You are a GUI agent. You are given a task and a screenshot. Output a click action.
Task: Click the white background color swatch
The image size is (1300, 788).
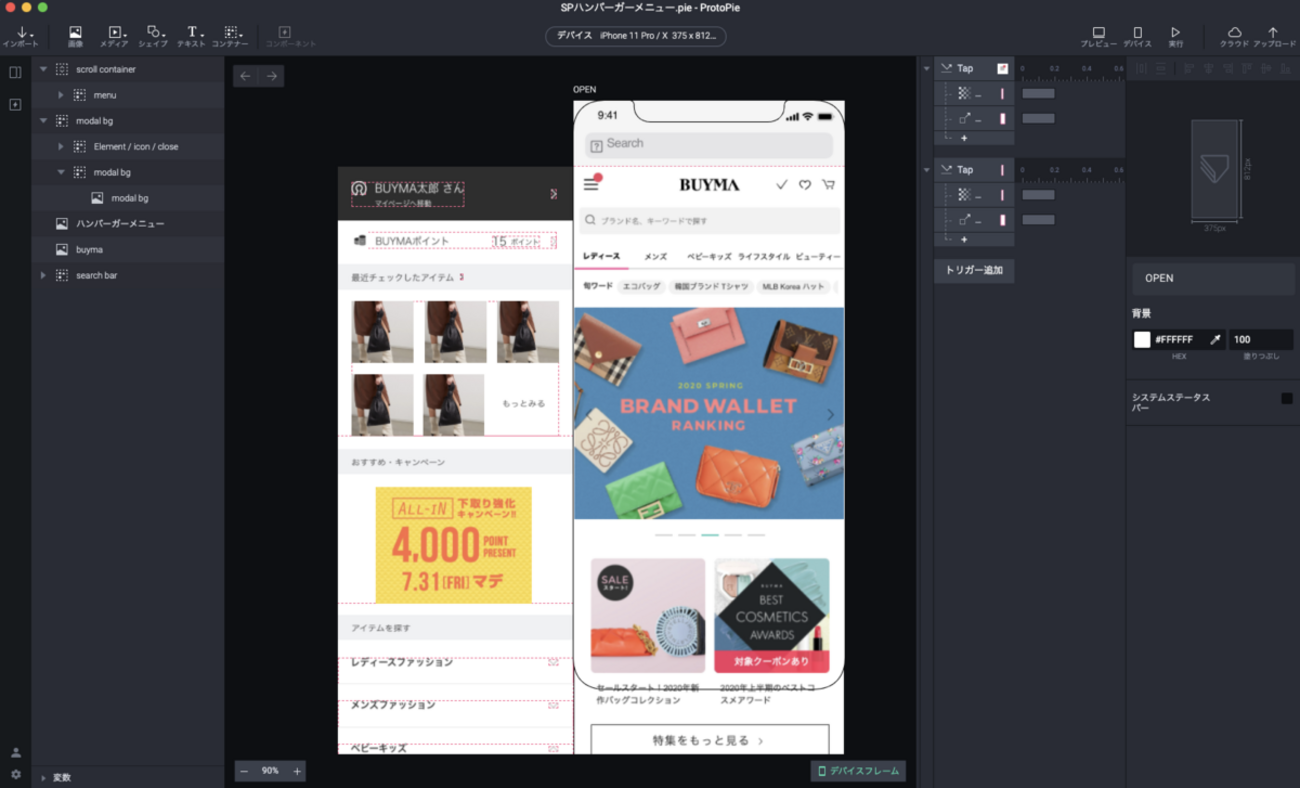click(x=1142, y=340)
